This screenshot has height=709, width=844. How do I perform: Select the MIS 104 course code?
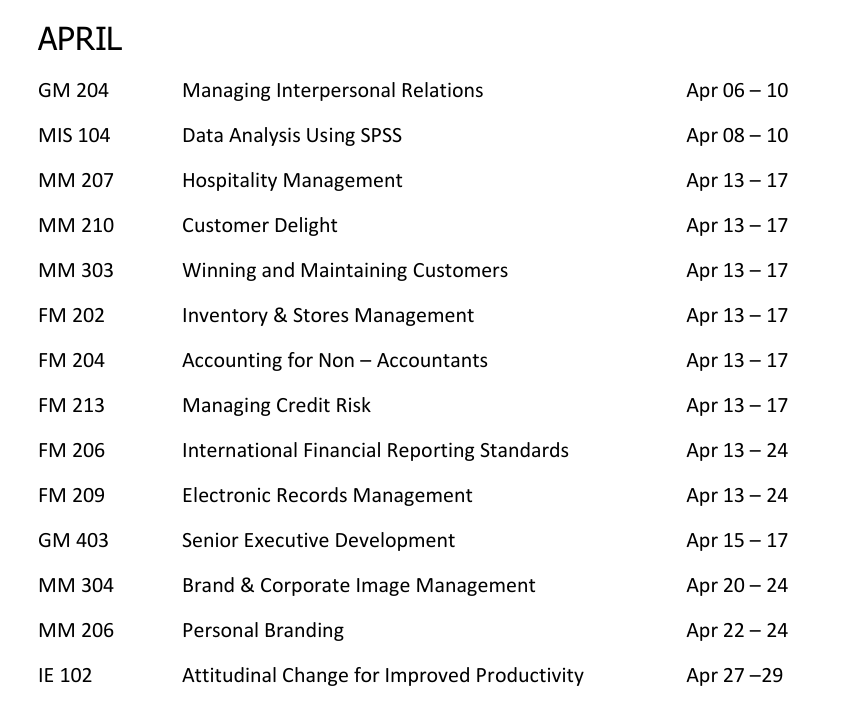pos(74,135)
